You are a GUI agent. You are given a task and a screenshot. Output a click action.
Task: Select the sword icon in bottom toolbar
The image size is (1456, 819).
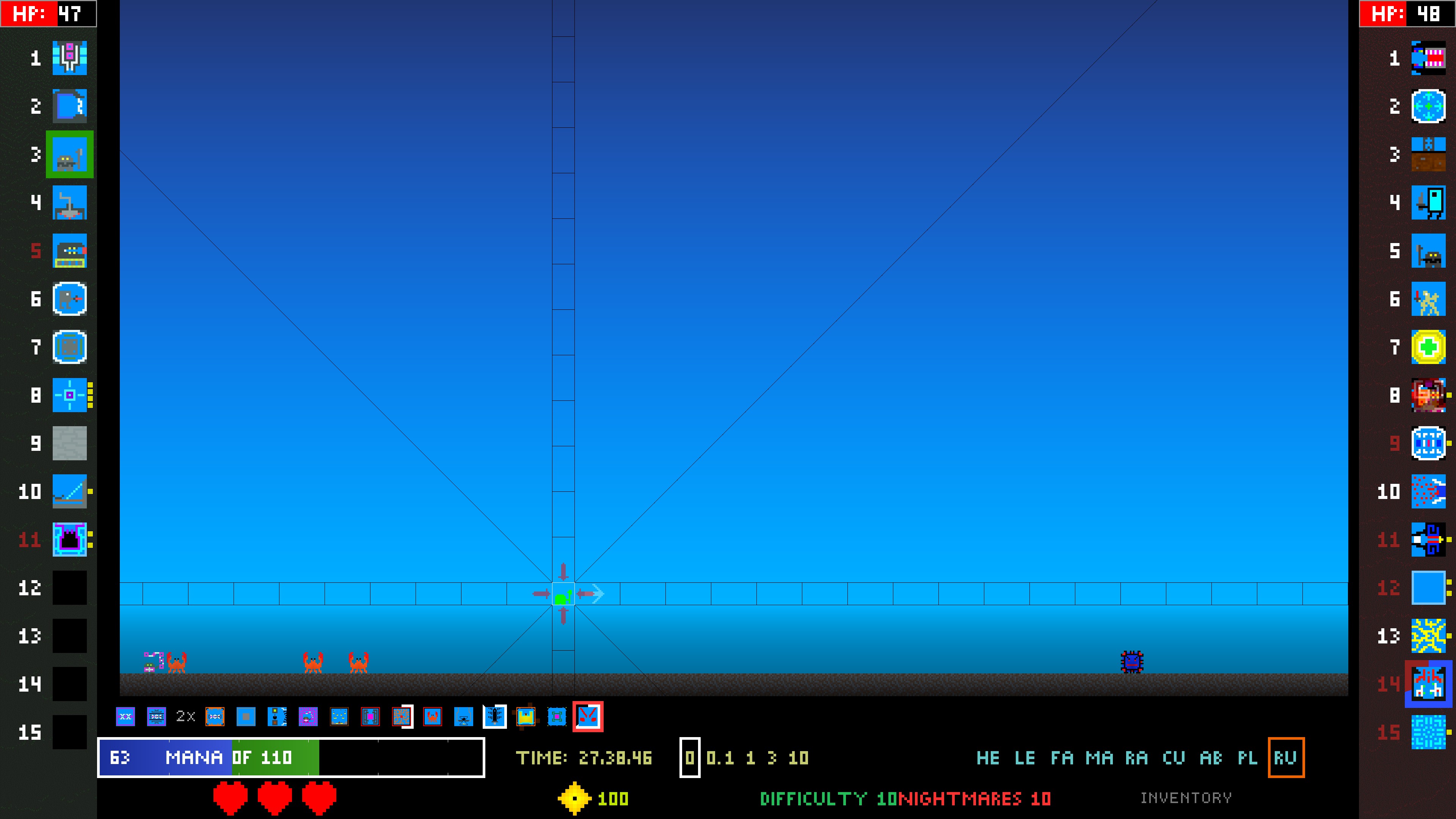point(494,717)
